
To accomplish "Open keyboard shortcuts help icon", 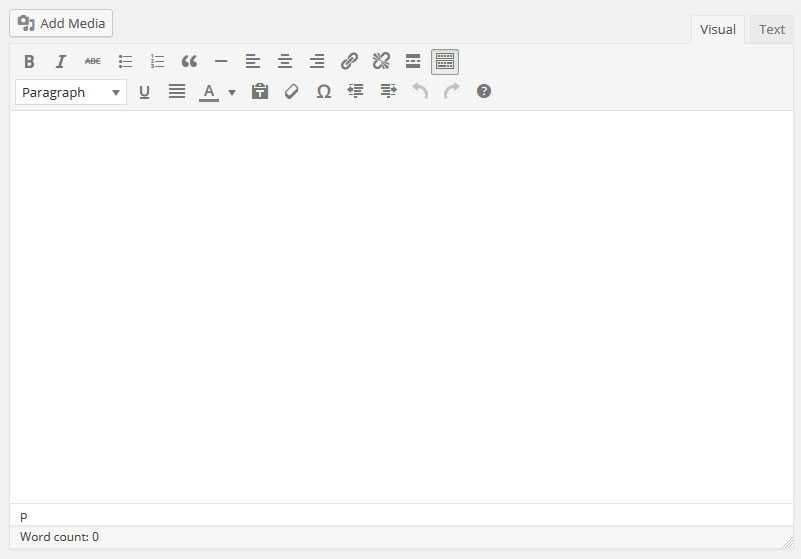I will click(484, 92).
